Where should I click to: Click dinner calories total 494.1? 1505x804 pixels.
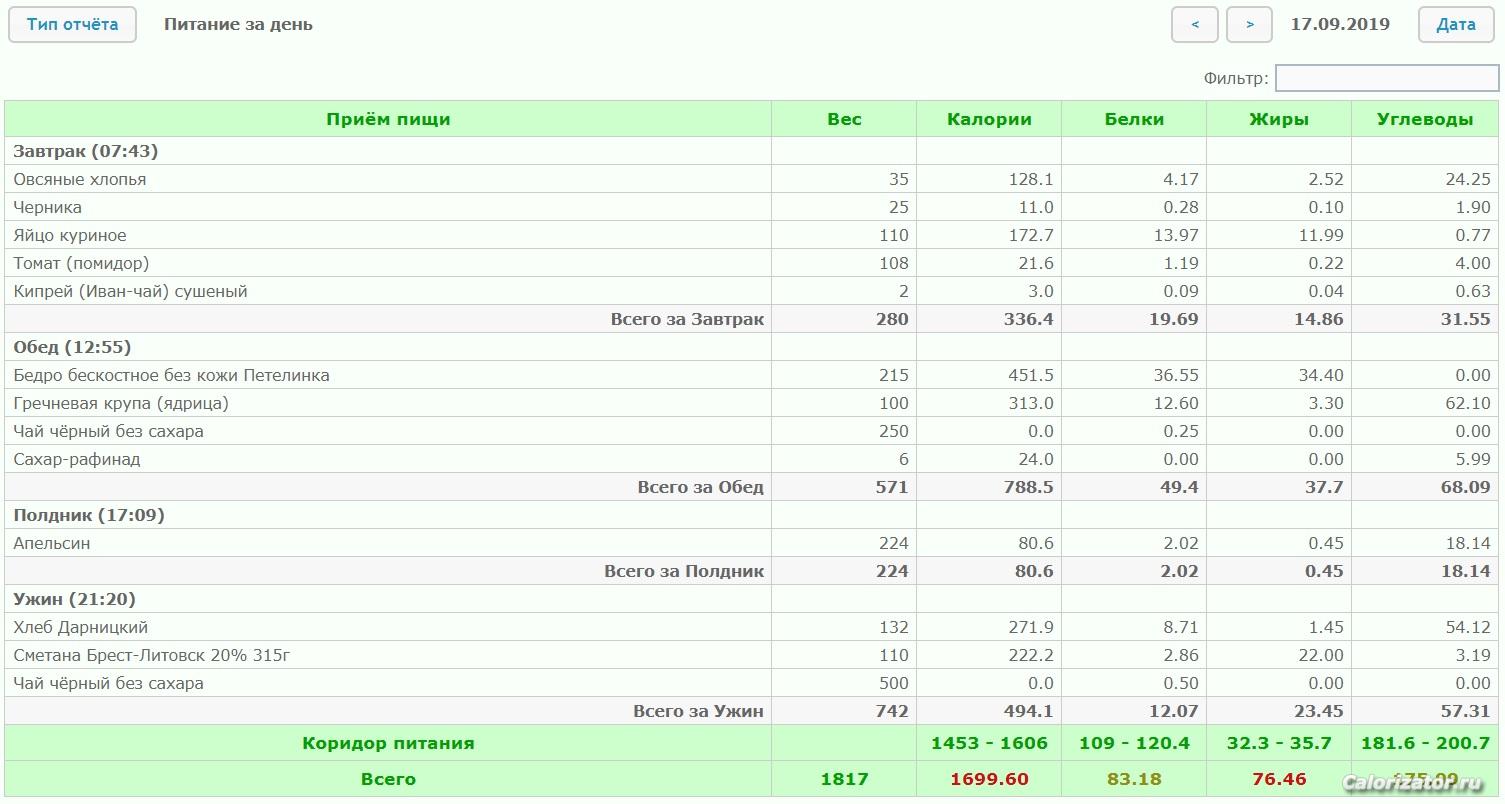[1029, 711]
